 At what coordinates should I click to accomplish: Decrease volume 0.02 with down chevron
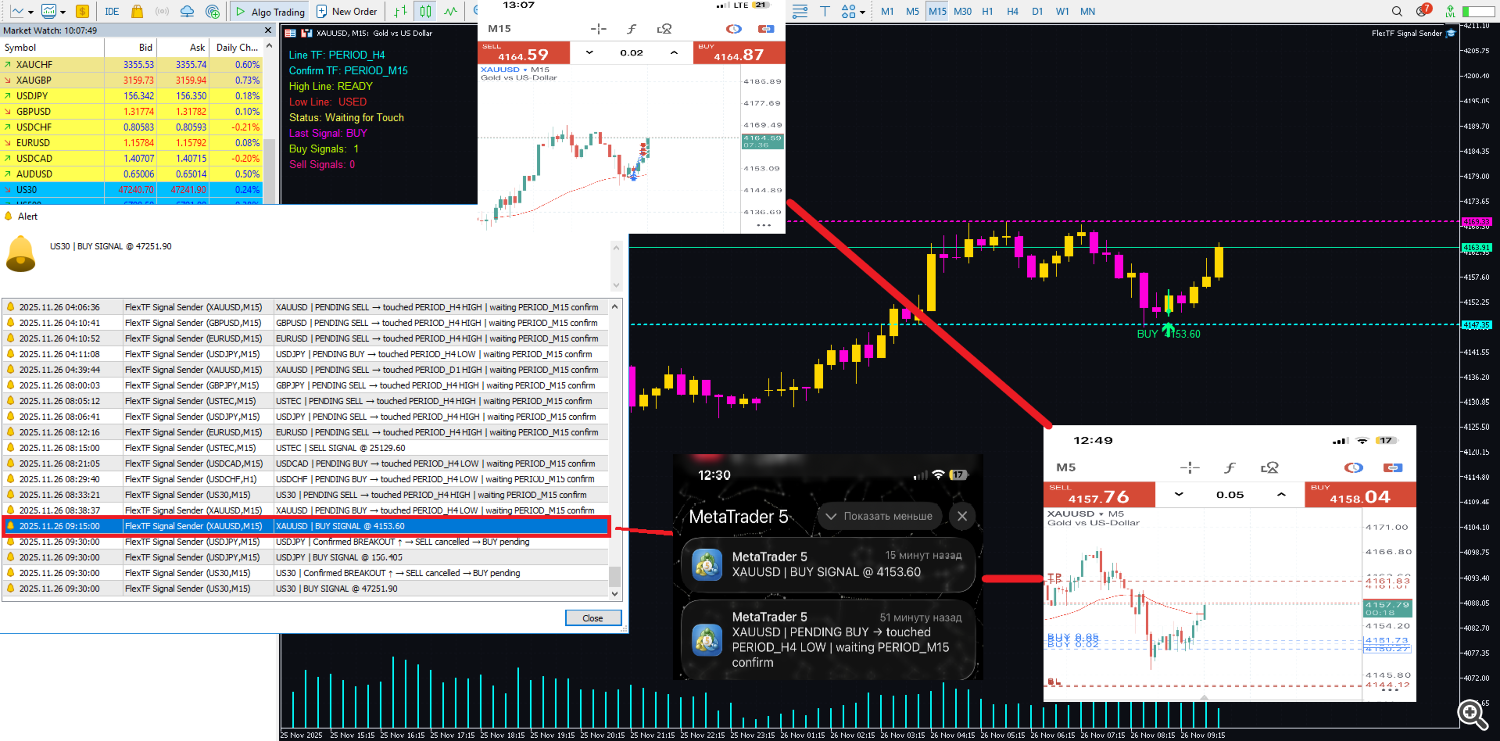589,53
